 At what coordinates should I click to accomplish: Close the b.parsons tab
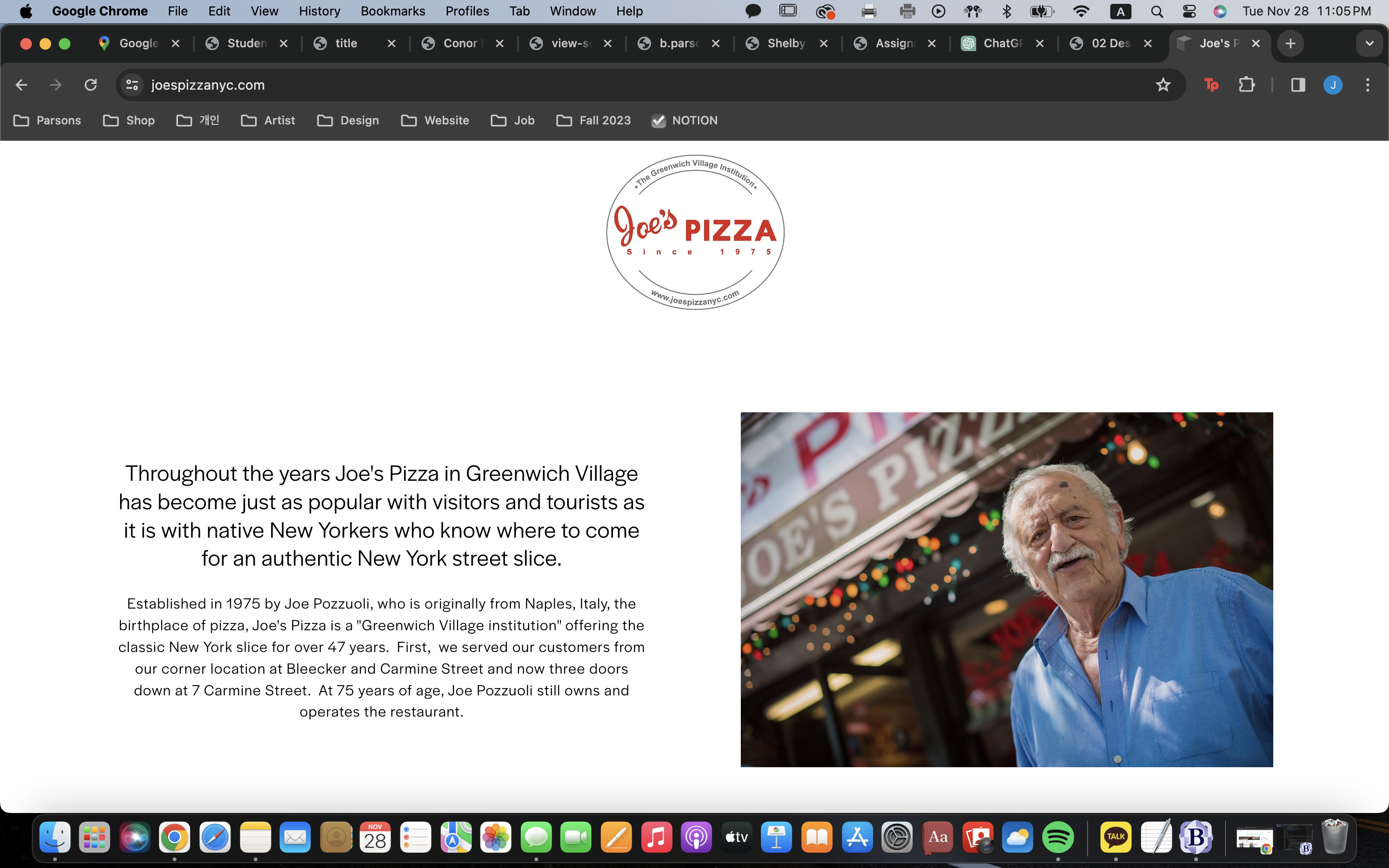716,43
